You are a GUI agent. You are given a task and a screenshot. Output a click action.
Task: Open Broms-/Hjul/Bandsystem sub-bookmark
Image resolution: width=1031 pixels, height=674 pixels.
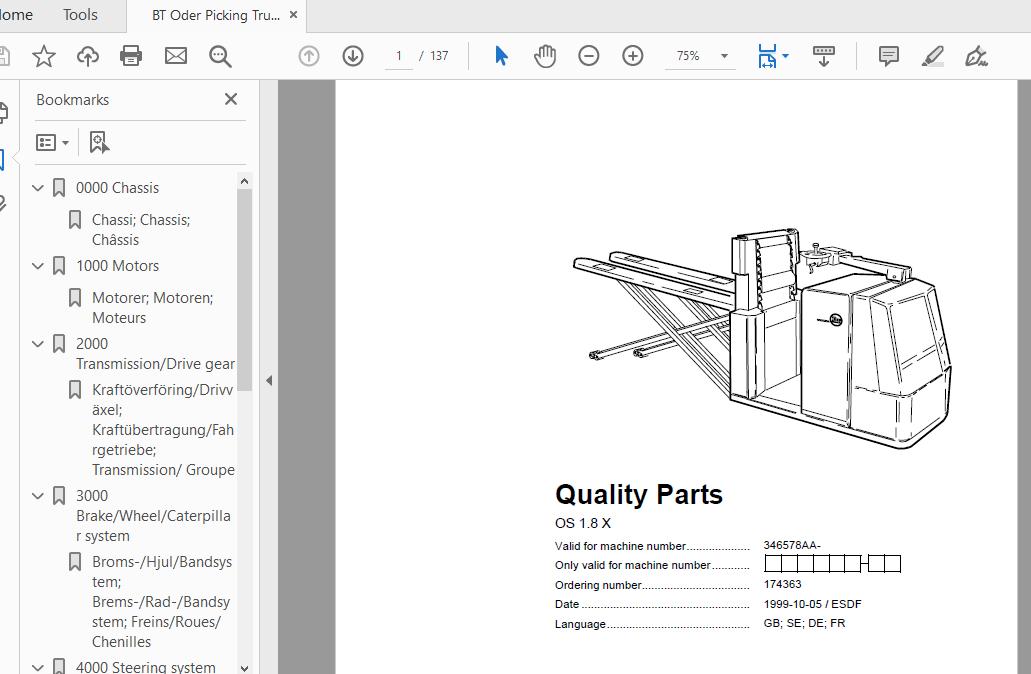tap(162, 602)
